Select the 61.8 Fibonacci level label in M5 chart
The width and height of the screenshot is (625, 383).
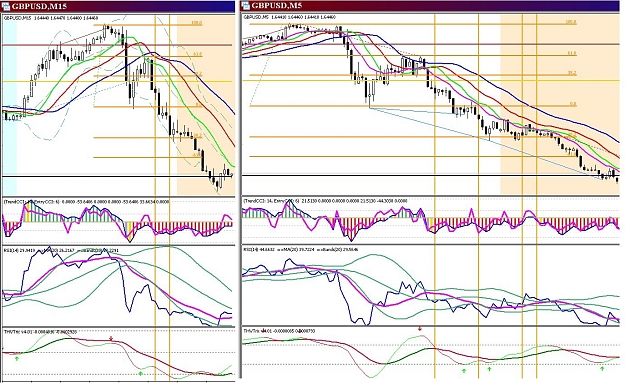[572, 53]
